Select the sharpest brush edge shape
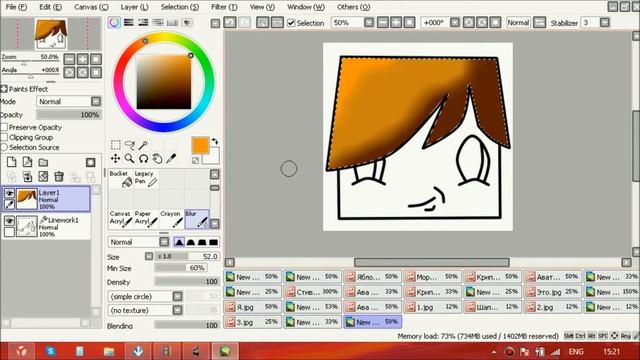This screenshot has height=360, width=640. [x=179, y=242]
